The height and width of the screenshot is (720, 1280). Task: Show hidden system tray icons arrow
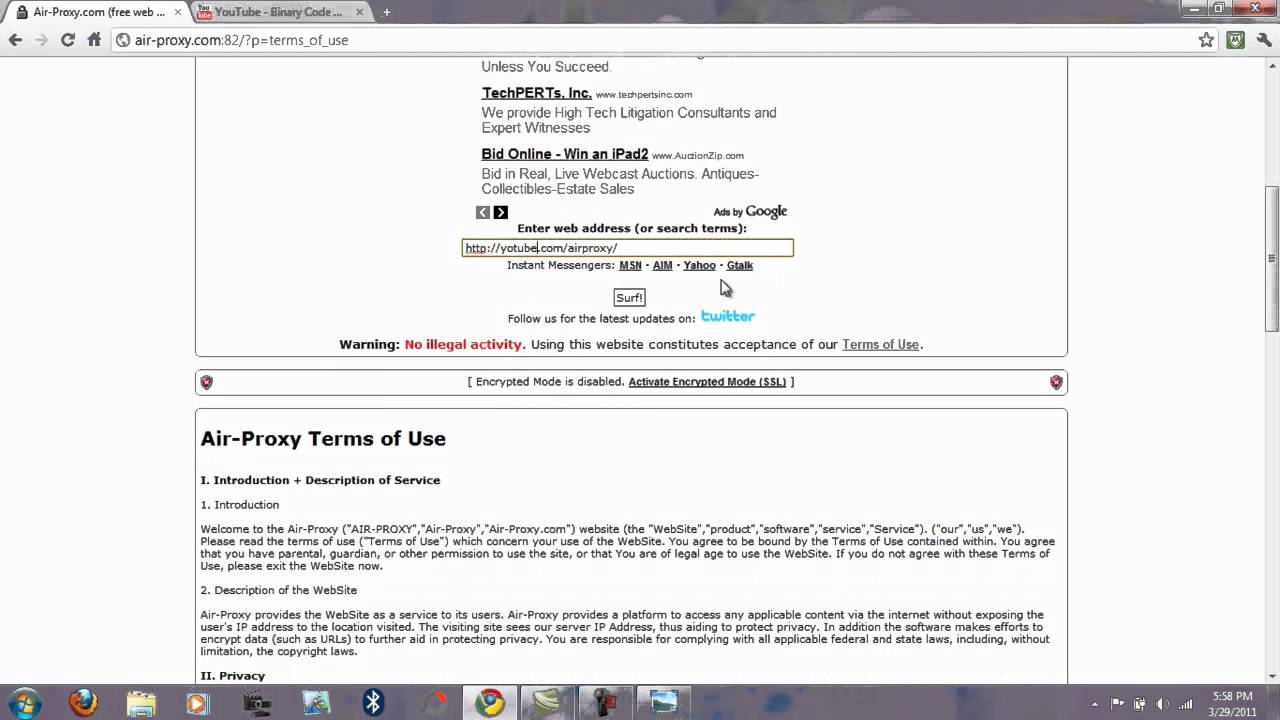[1095, 704]
